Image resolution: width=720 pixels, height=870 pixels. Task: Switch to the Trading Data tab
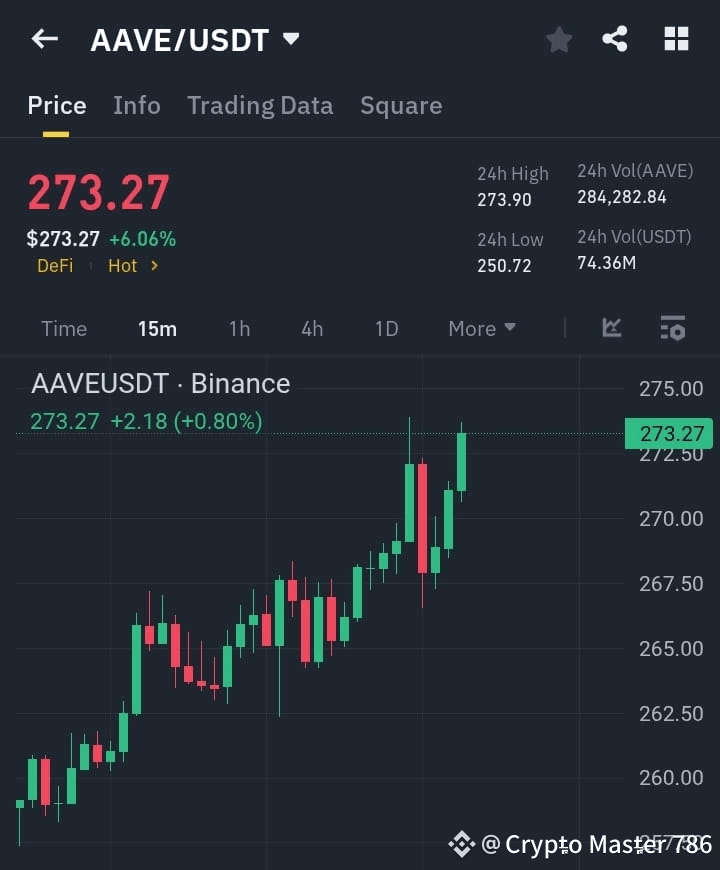pyautogui.click(x=260, y=105)
